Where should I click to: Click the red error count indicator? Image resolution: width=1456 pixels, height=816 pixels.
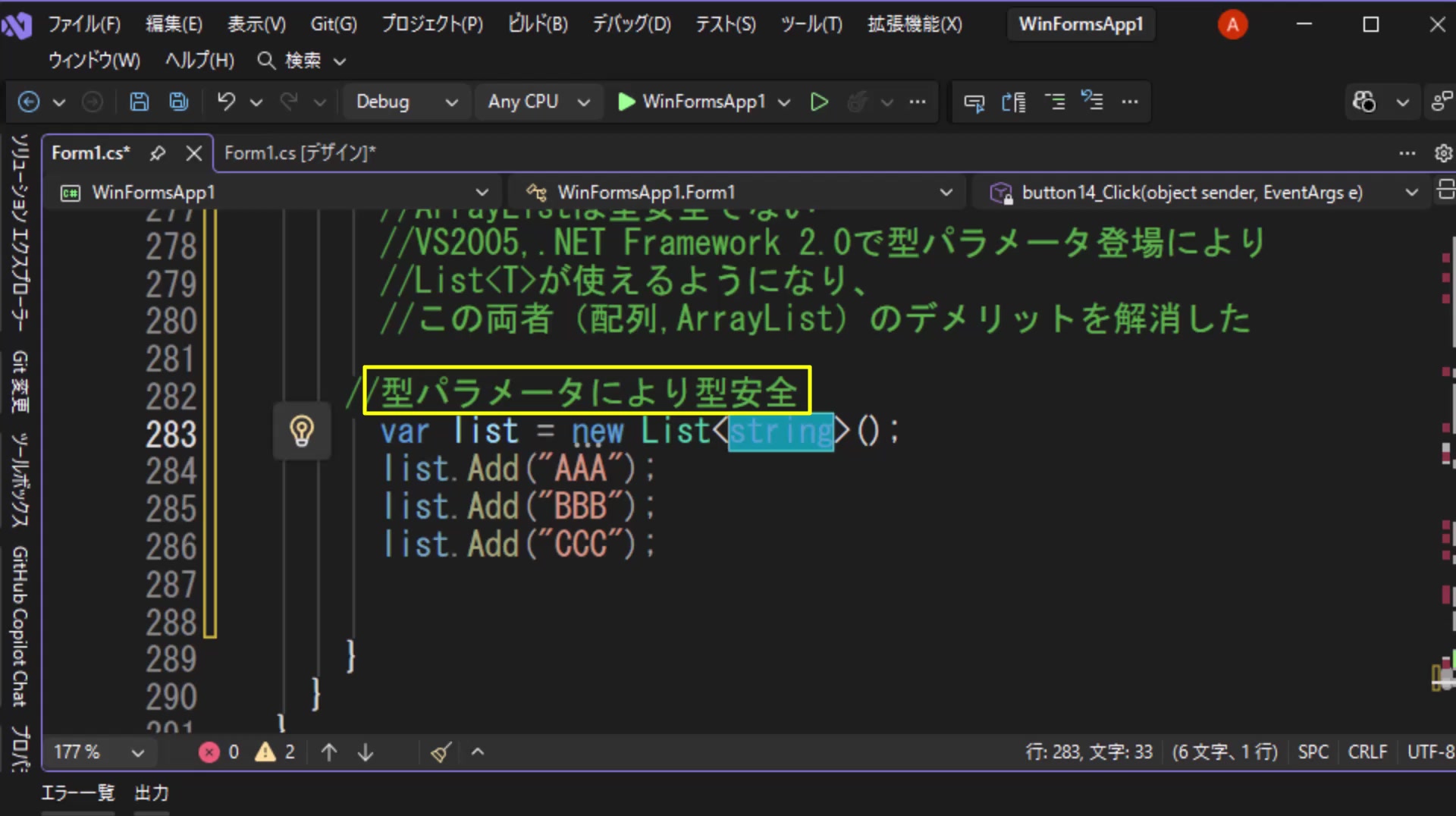[x=218, y=752]
